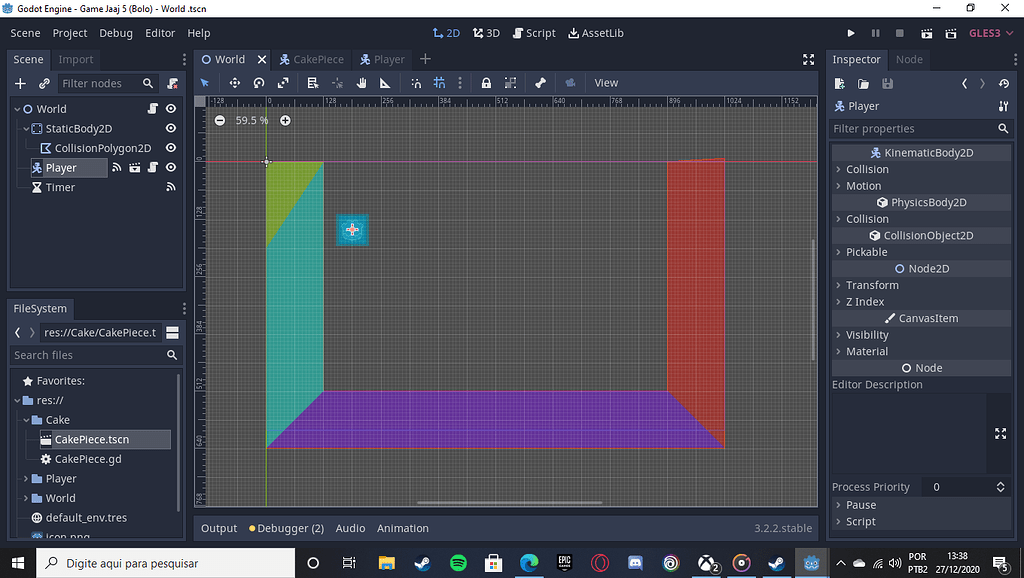Instance a child scene with link icon
This screenshot has width=1024, height=578.
click(44, 84)
